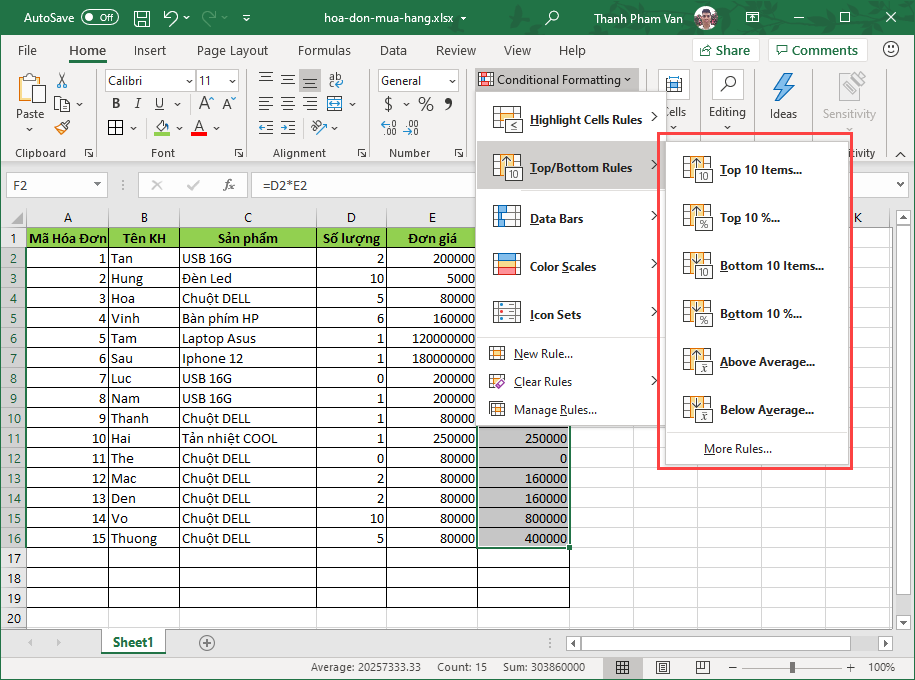Open the Ideas lightning bolt icon
Screen dimensions: 915x680
(x=783, y=88)
